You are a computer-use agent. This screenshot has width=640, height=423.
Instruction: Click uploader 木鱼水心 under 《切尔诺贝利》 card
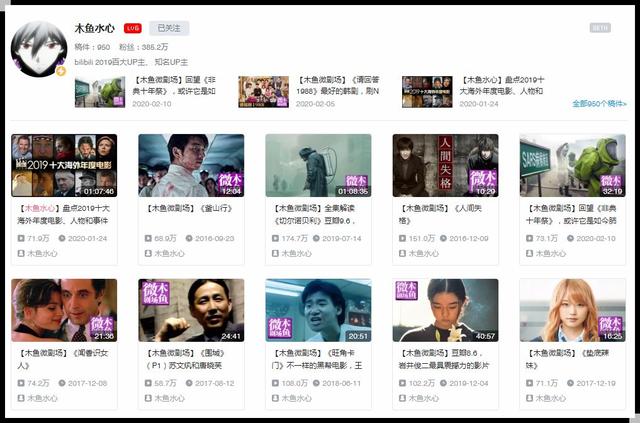click(292, 253)
